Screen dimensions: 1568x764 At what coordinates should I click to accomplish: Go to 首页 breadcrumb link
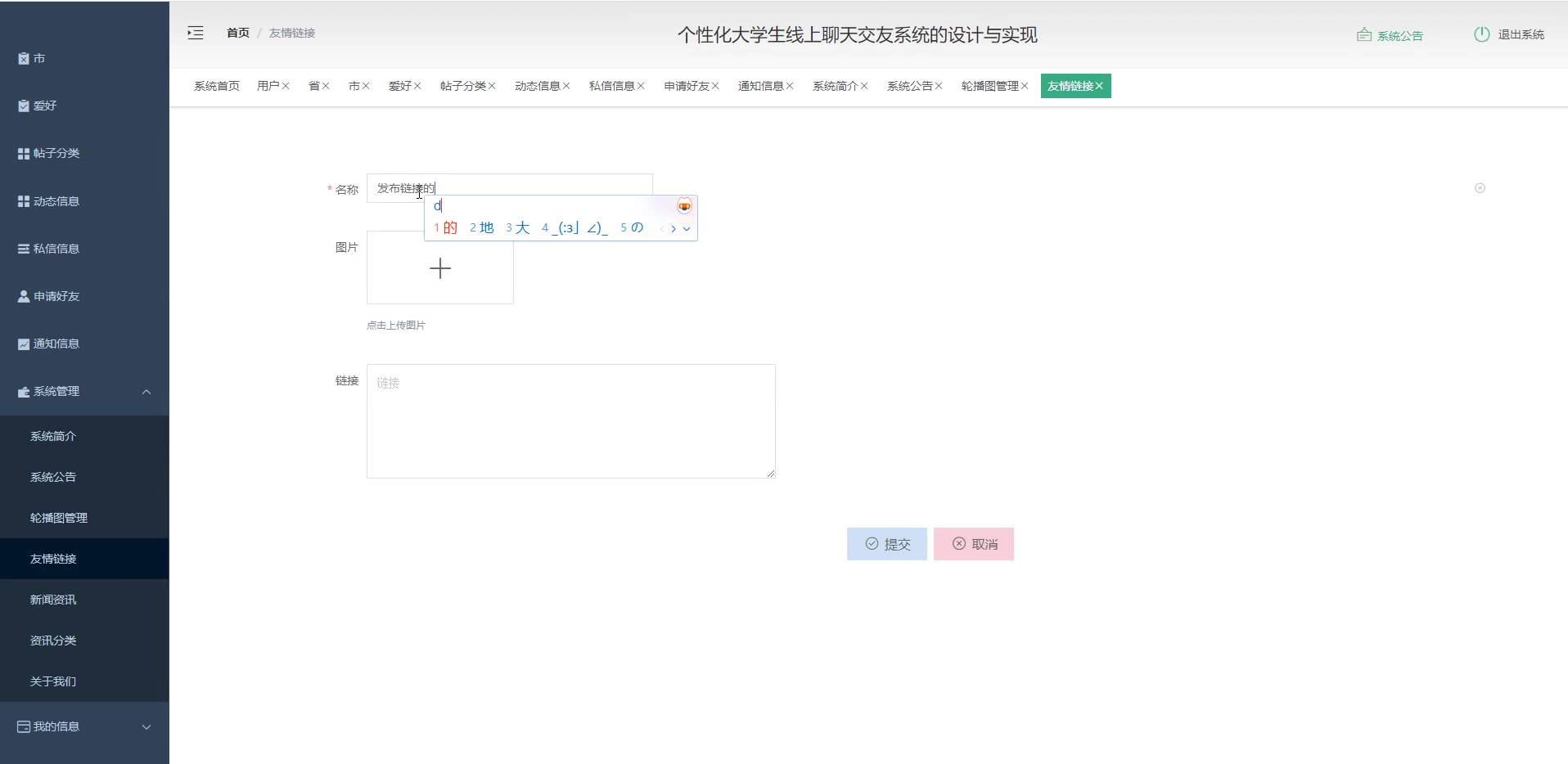238,33
